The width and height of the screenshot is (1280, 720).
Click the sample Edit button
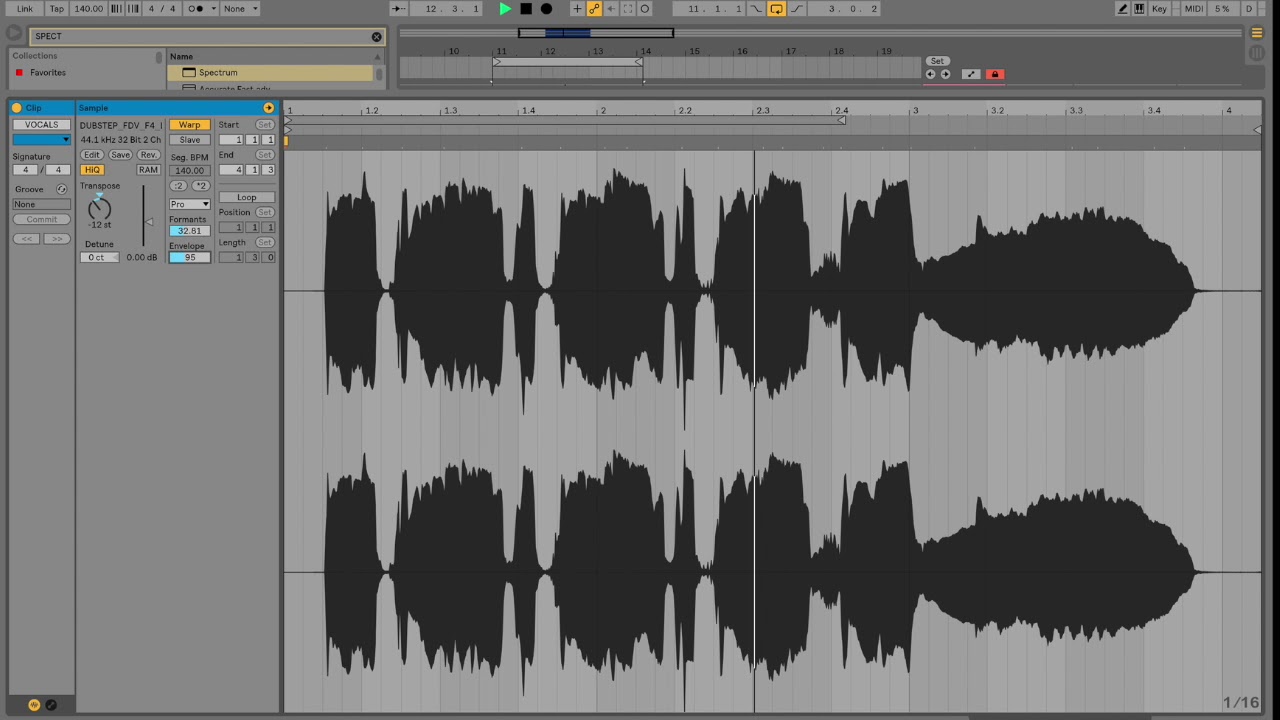click(x=92, y=155)
